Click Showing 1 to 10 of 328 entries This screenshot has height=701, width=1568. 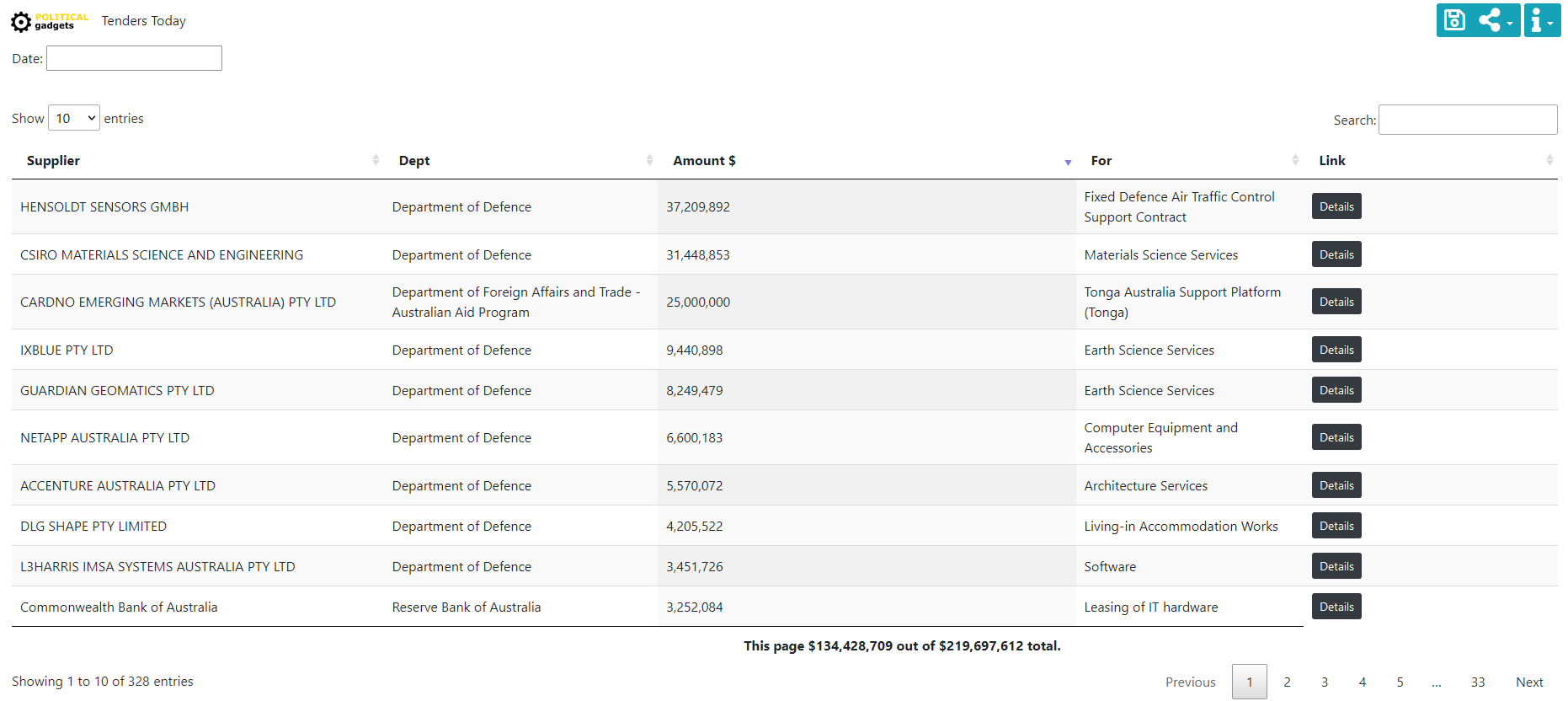pos(103,681)
